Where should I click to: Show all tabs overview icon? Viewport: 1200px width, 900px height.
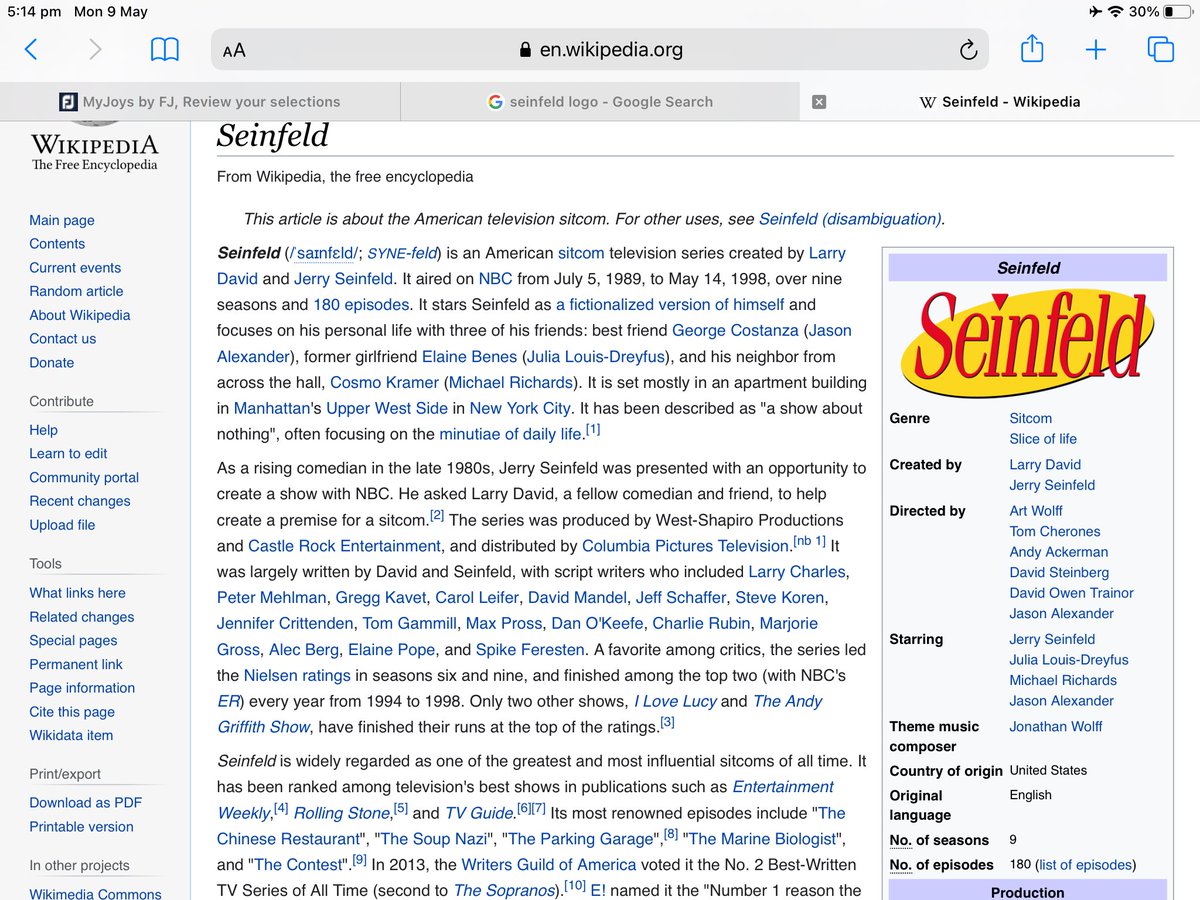click(x=1160, y=49)
